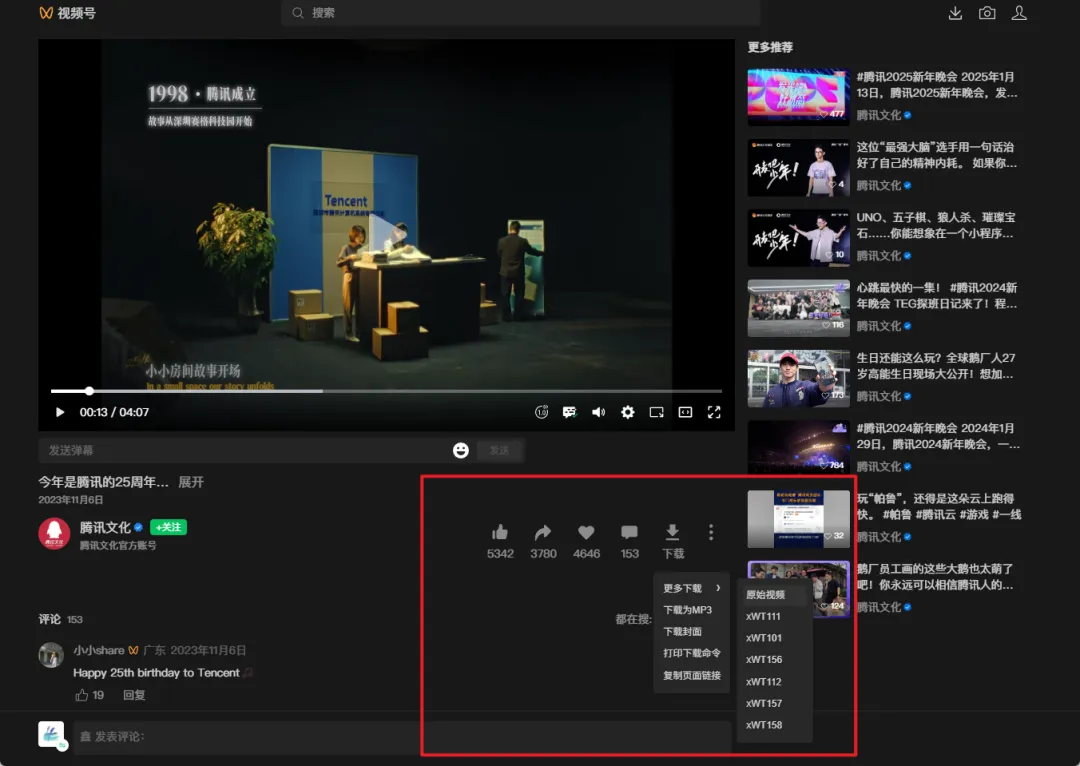1080x766 pixels.
Task: Open 鹅厂员工 recommended video title
Action: 935,577
